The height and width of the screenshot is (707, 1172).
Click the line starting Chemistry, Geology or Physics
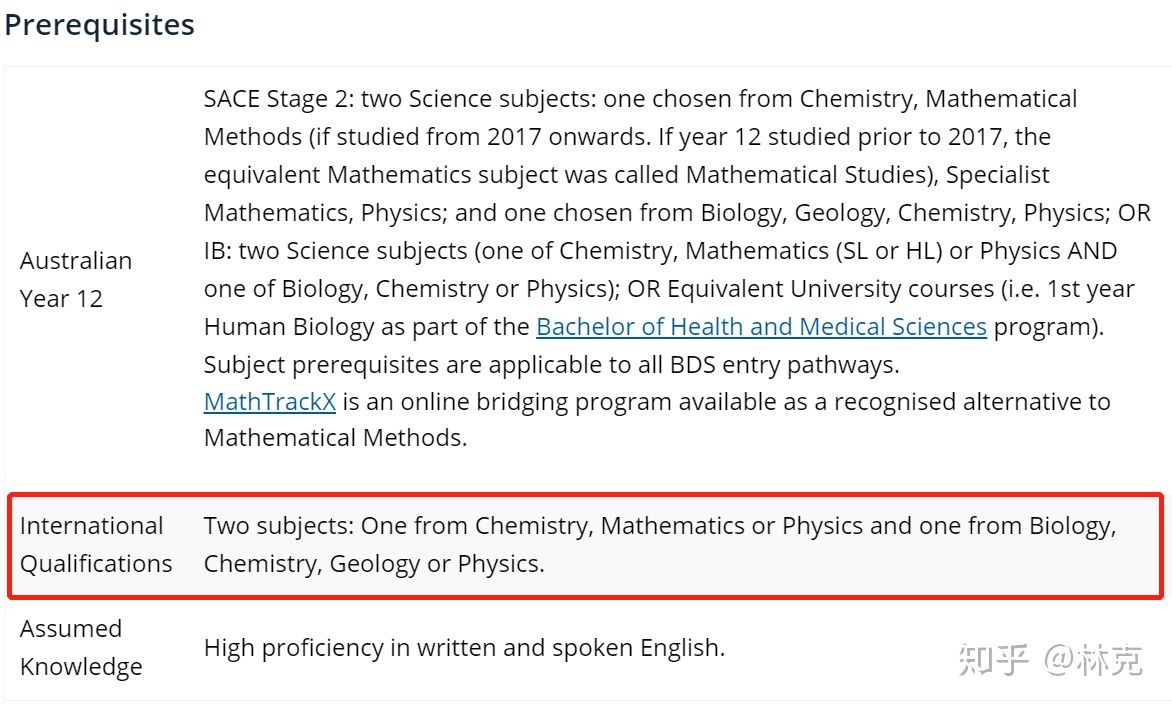[x=374, y=564]
